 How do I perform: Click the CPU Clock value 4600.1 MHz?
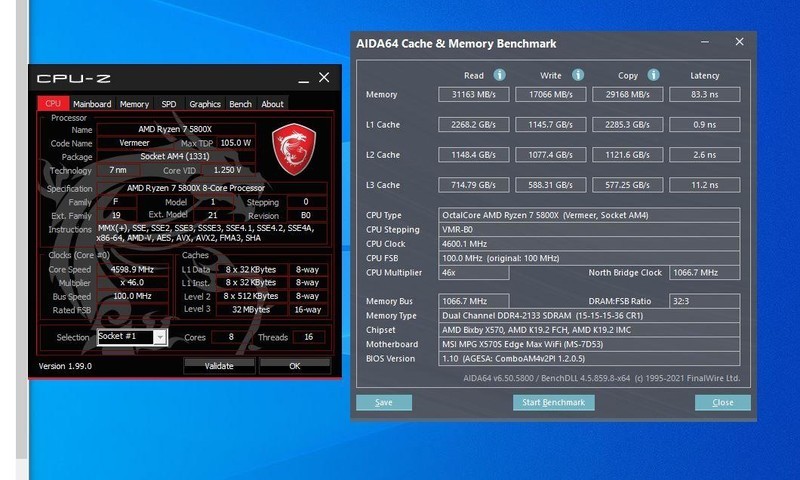(x=589, y=244)
